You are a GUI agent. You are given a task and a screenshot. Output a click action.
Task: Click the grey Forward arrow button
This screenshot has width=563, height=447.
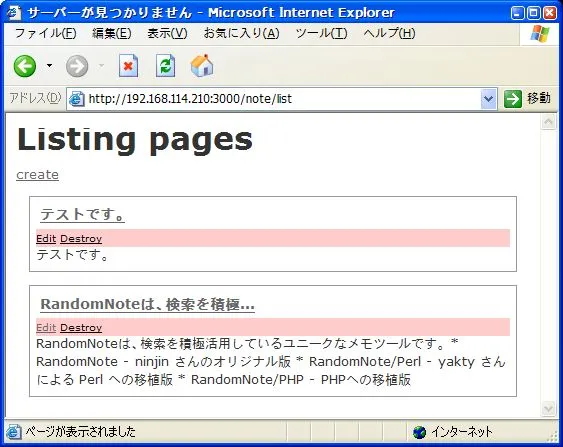(77, 66)
